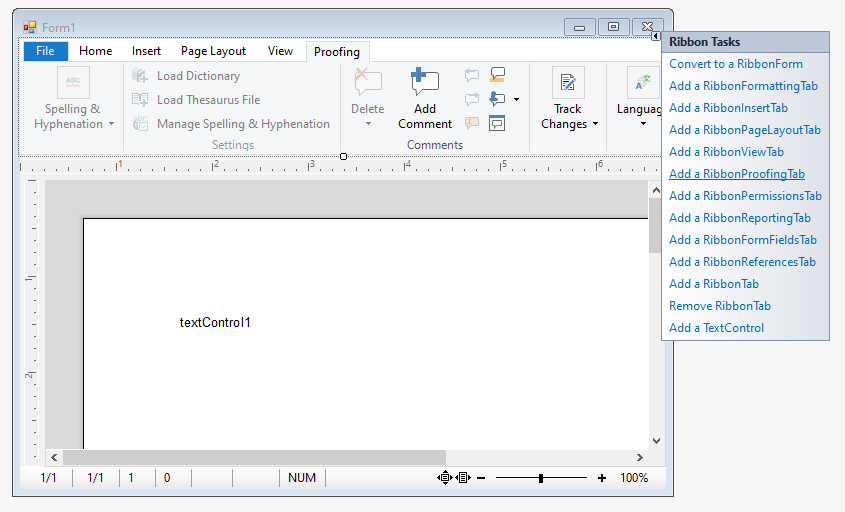
Task: Click the zoom slider thumb
Action: [x=541, y=478]
